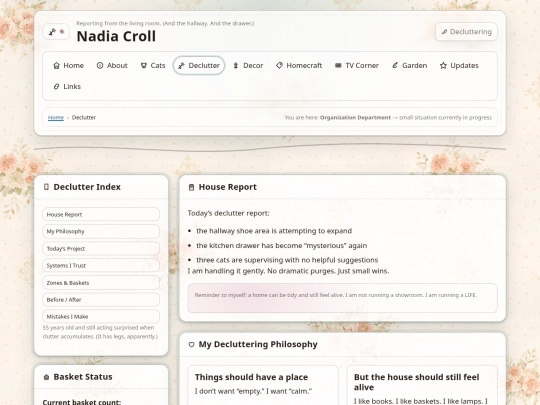Open the Links navigation item

coord(67,86)
